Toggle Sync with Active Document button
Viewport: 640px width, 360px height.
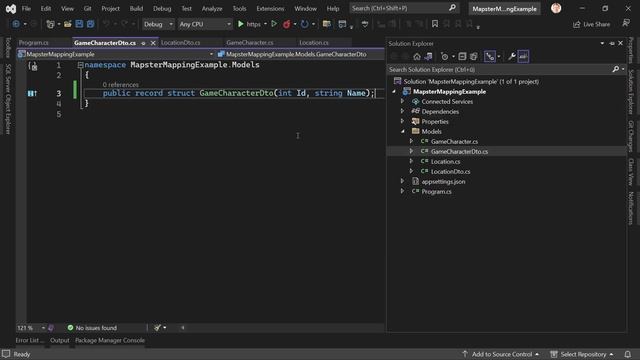tap(490, 57)
